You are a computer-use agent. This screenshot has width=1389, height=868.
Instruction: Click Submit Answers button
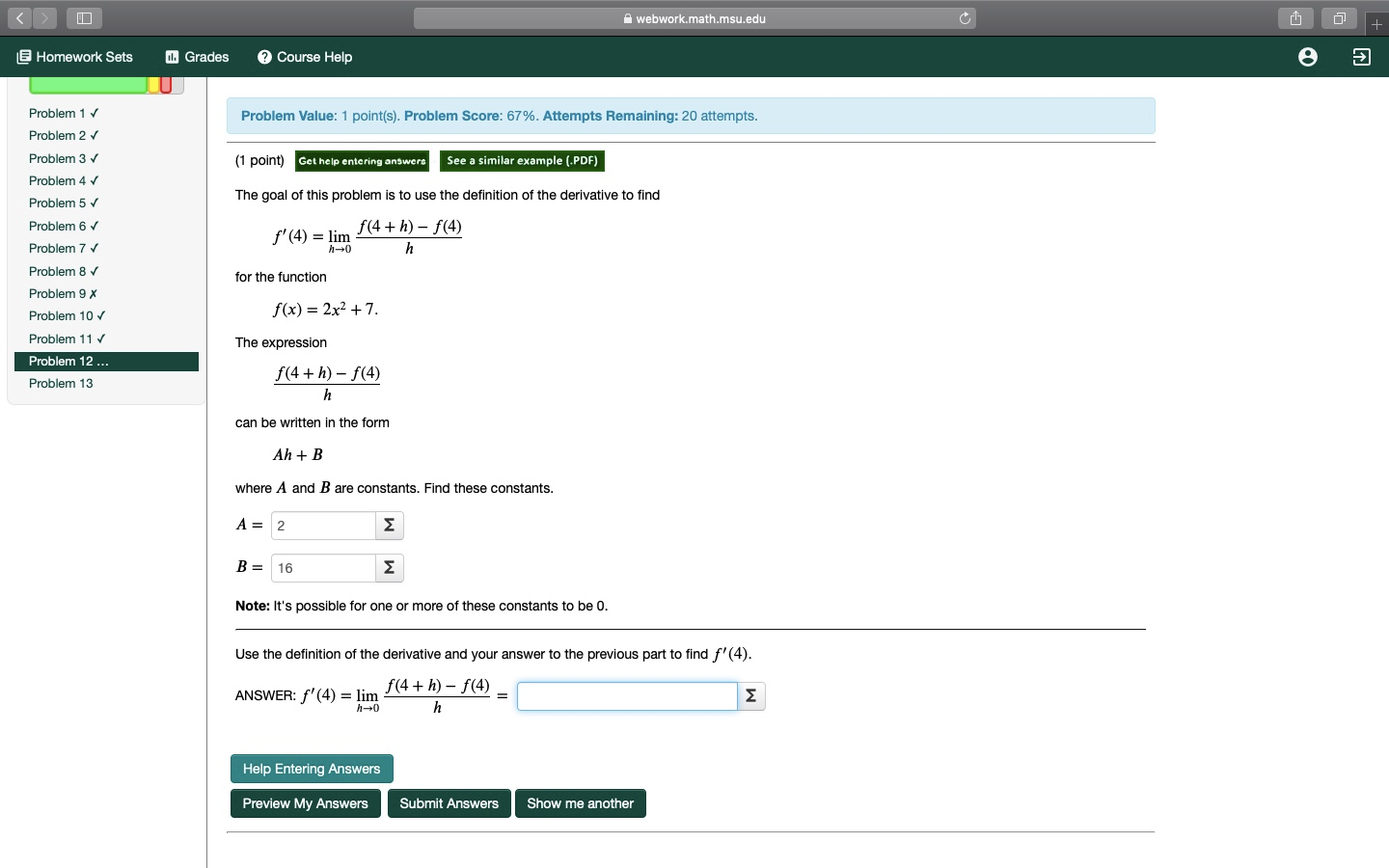(449, 803)
